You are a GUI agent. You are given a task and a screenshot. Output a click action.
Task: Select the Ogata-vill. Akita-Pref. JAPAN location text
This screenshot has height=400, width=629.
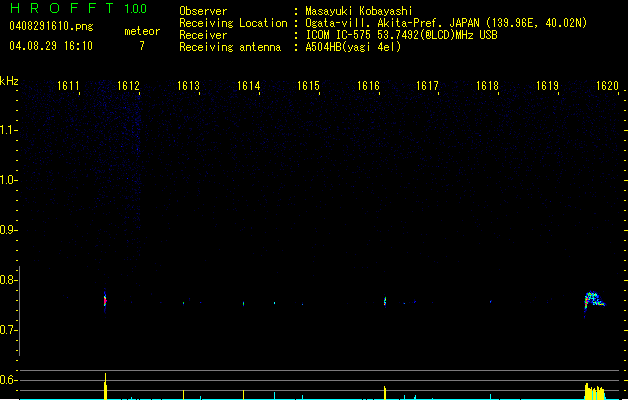(x=446, y=23)
